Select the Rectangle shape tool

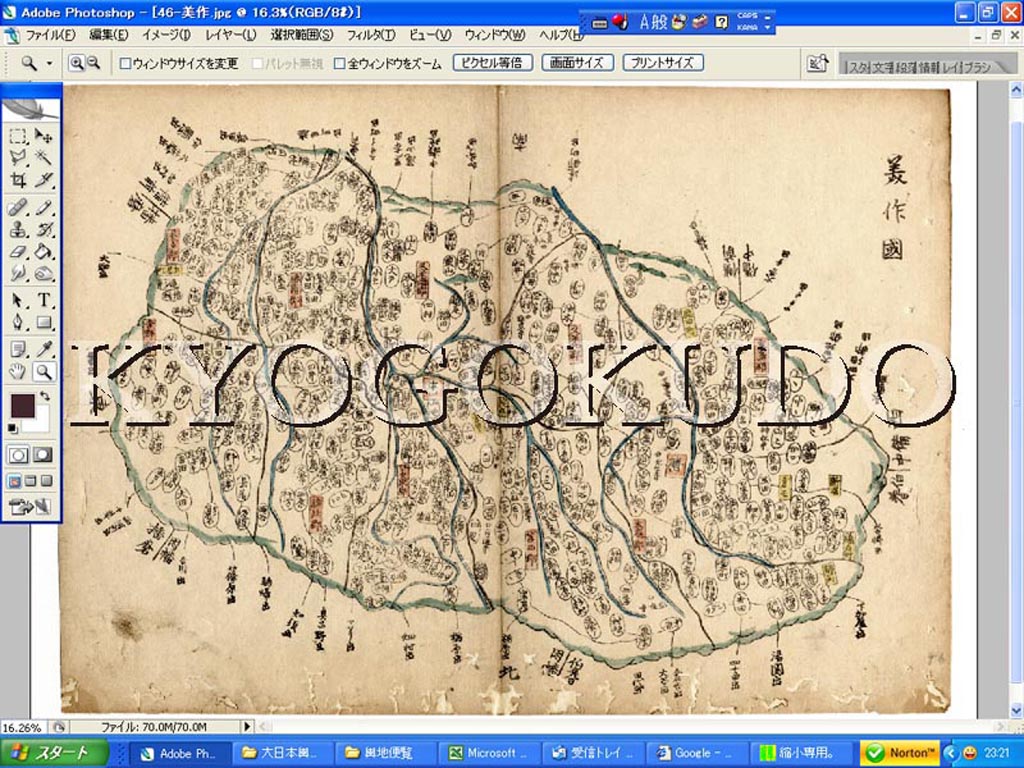tap(44, 322)
